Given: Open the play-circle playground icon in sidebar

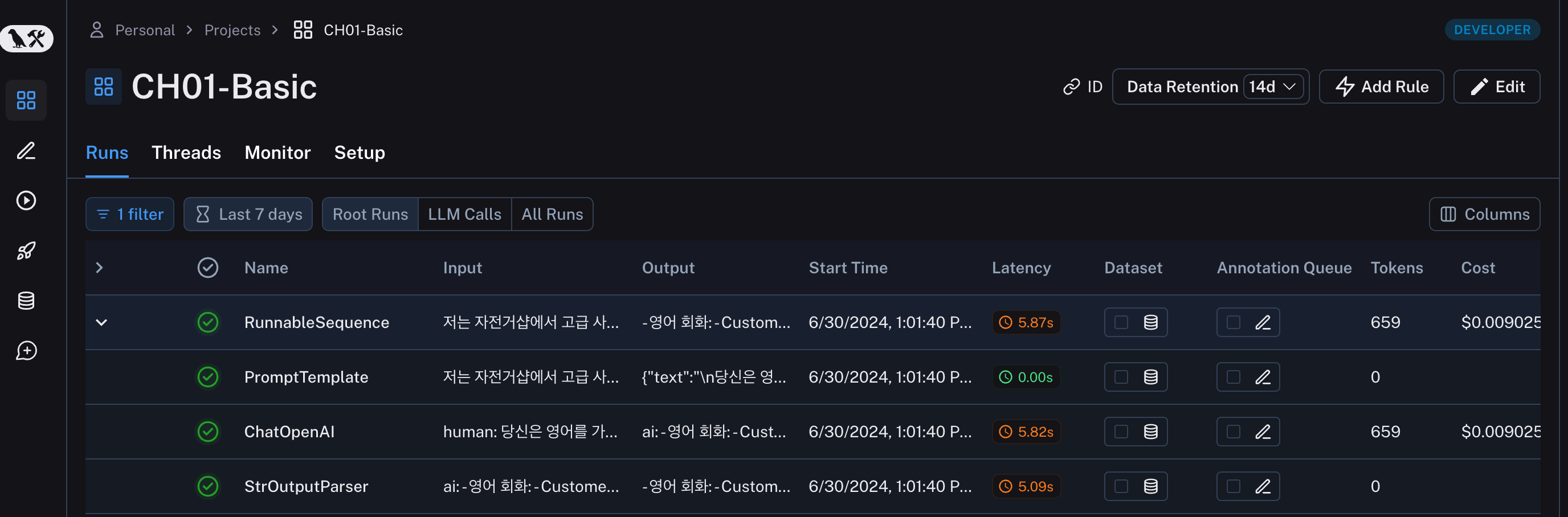Looking at the screenshot, I should (26, 200).
